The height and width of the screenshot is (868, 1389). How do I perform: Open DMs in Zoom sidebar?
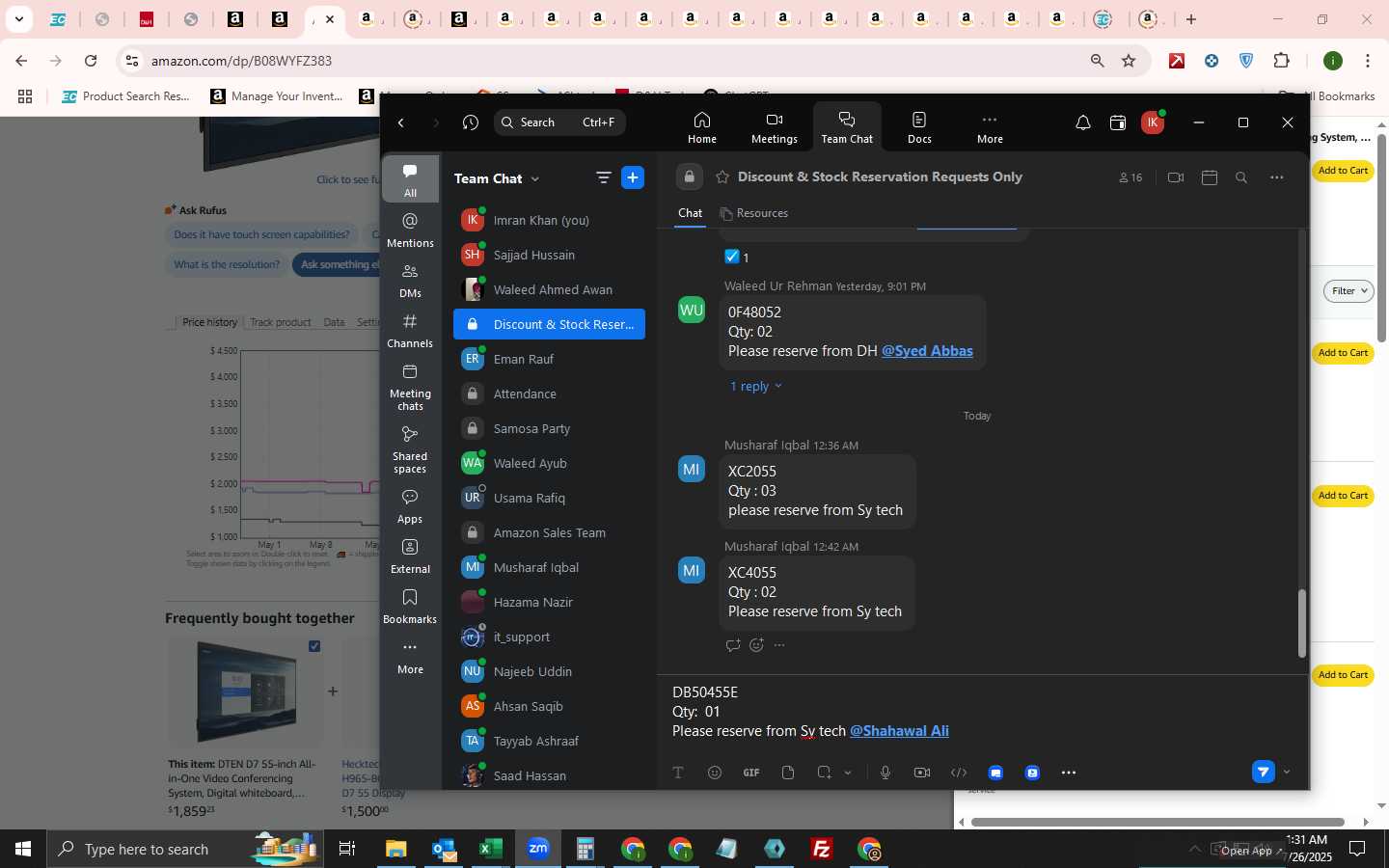coord(410,281)
